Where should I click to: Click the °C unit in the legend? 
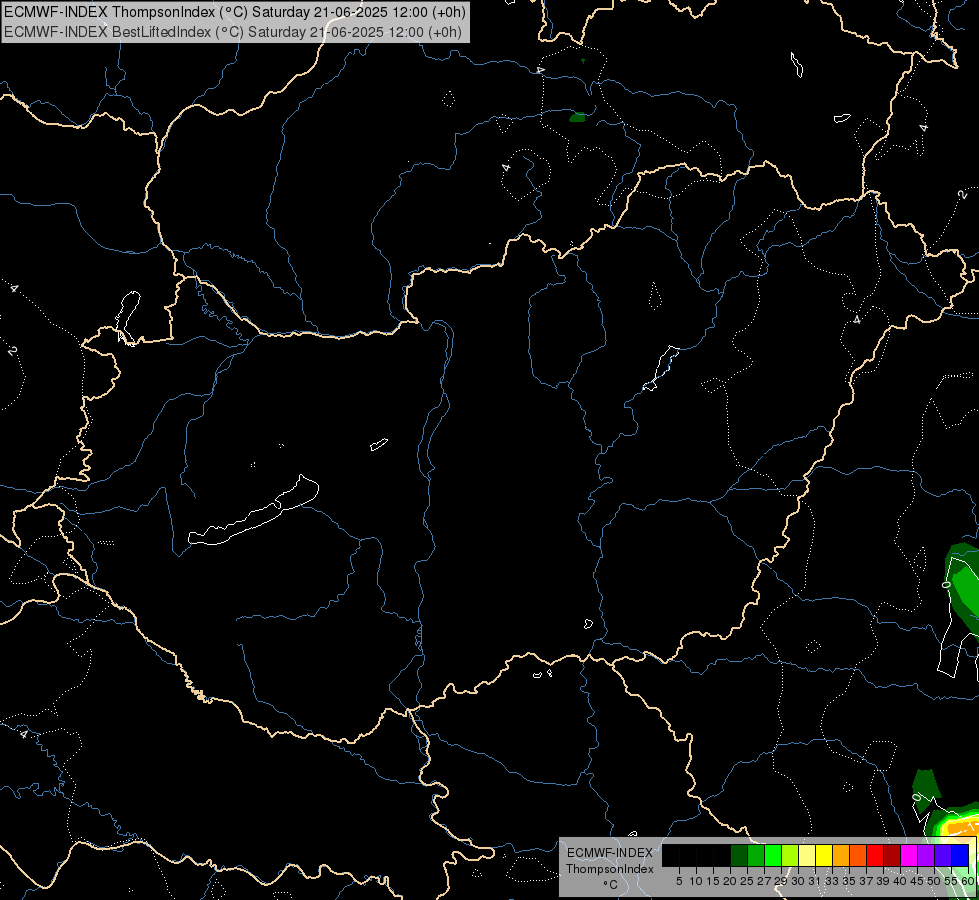pyautogui.click(x=611, y=885)
